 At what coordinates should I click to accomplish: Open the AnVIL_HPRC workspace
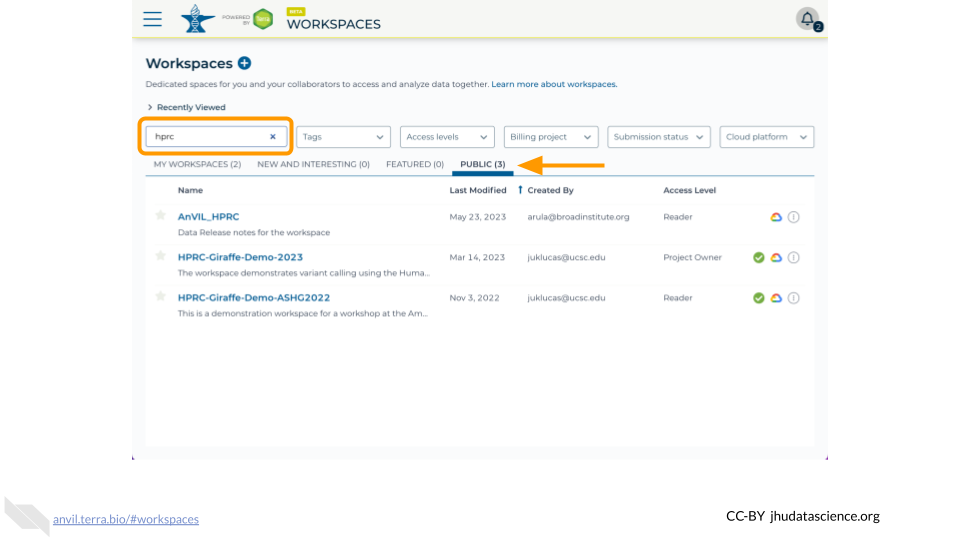208,217
